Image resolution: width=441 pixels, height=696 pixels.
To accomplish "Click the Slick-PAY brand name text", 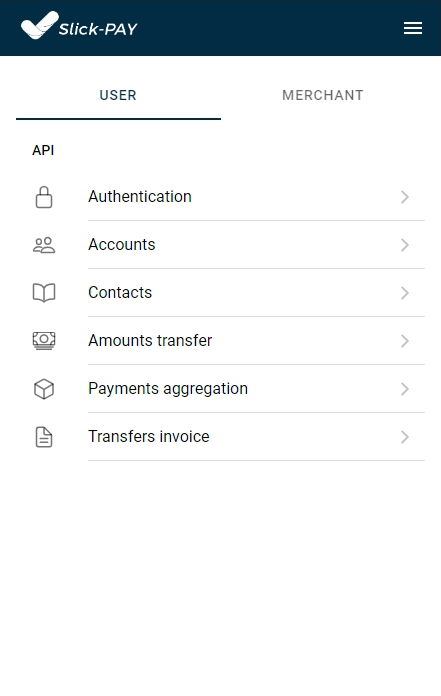I will [98, 29].
